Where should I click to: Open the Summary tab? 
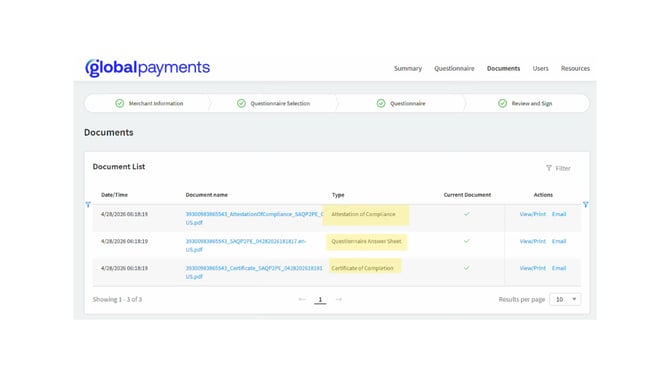408,68
